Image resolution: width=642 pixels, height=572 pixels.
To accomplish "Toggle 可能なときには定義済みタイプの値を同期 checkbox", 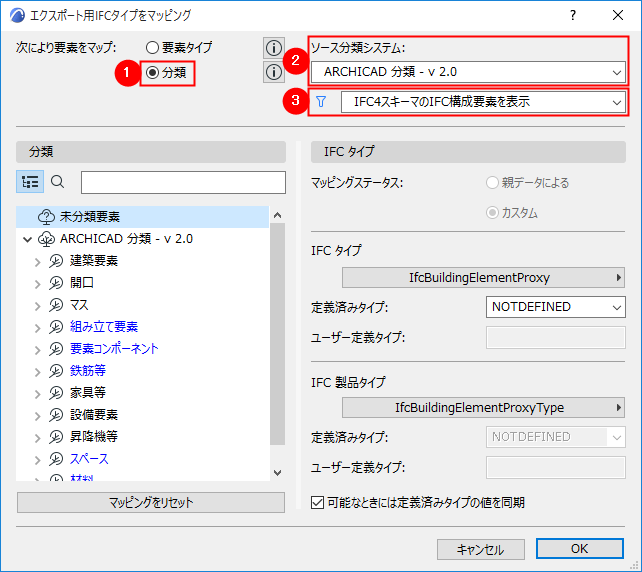I will [x=317, y=502].
